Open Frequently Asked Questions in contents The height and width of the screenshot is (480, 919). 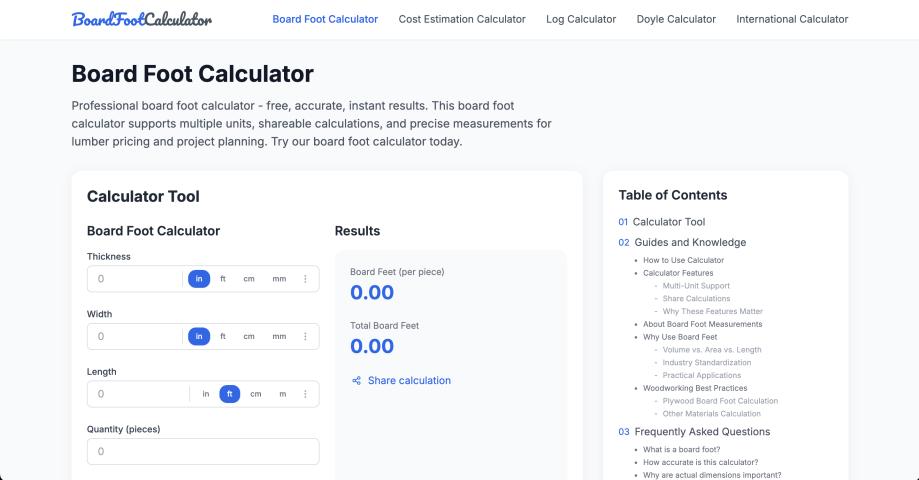702,432
